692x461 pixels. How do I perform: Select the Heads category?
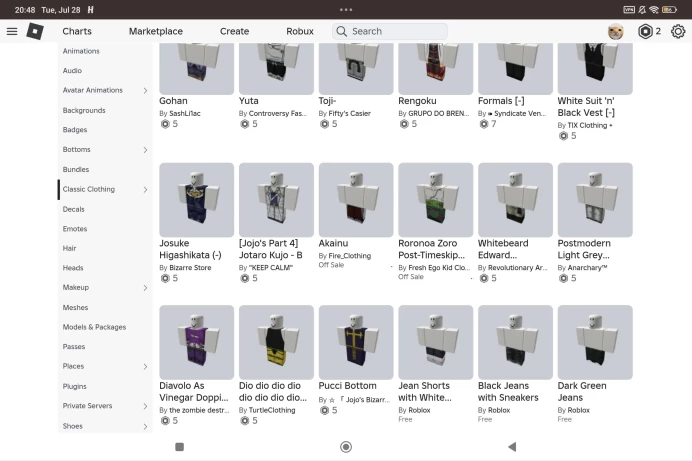(73, 268)
